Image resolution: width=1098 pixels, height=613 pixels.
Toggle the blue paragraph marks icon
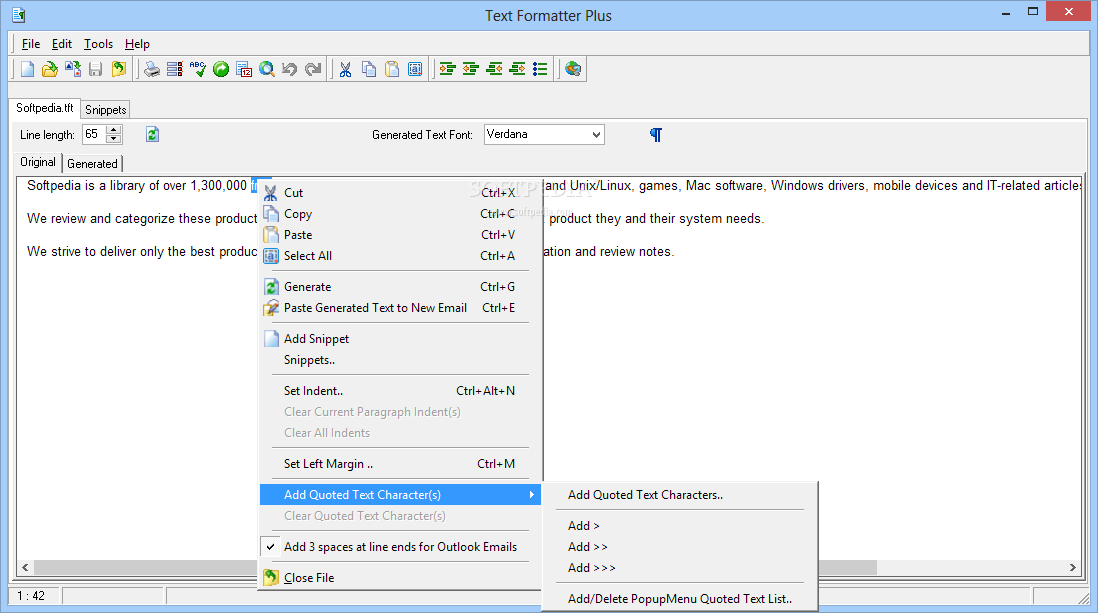(656, 134)
